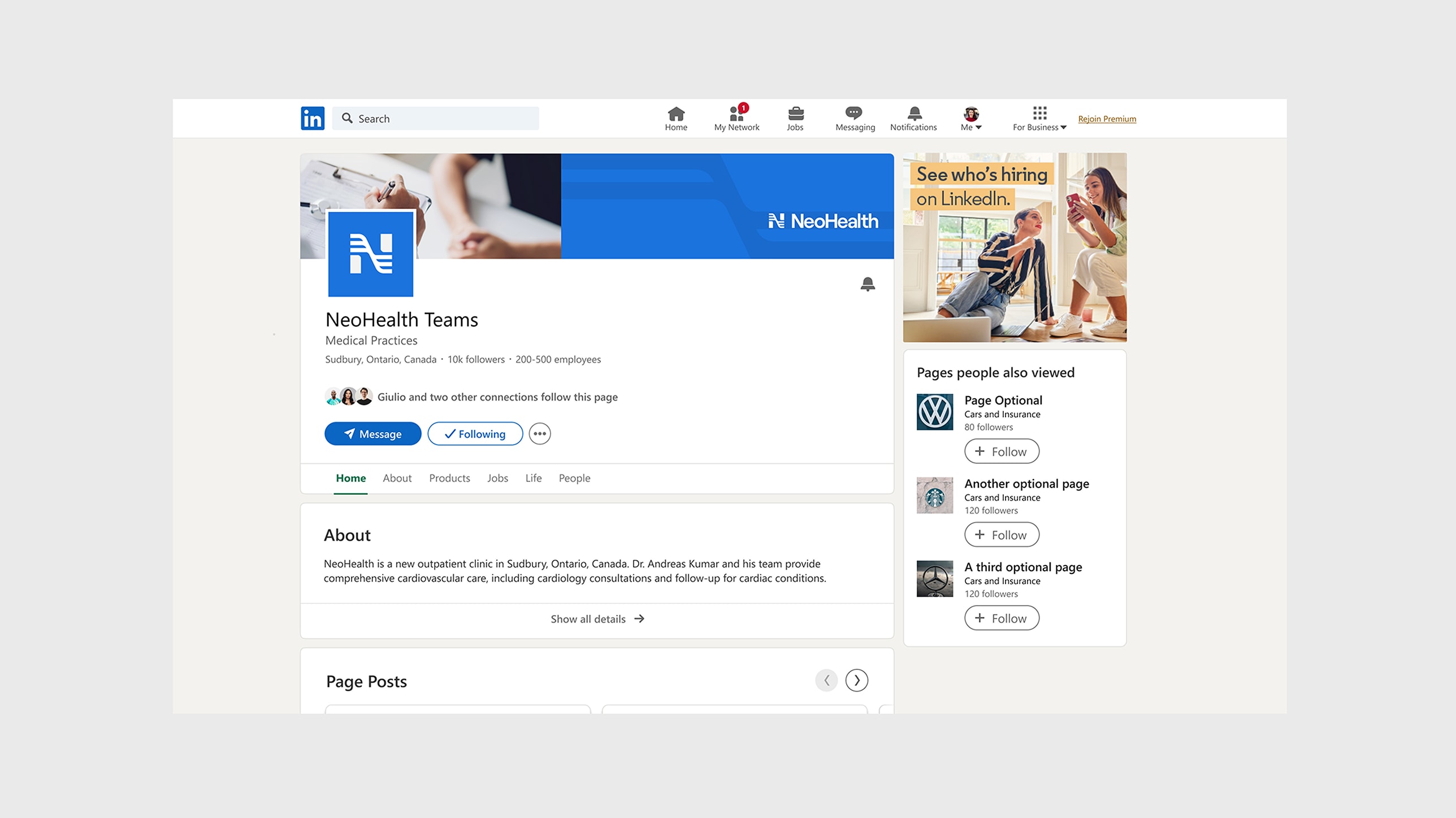Click the Rejoin Premium link

point(1106,119)
